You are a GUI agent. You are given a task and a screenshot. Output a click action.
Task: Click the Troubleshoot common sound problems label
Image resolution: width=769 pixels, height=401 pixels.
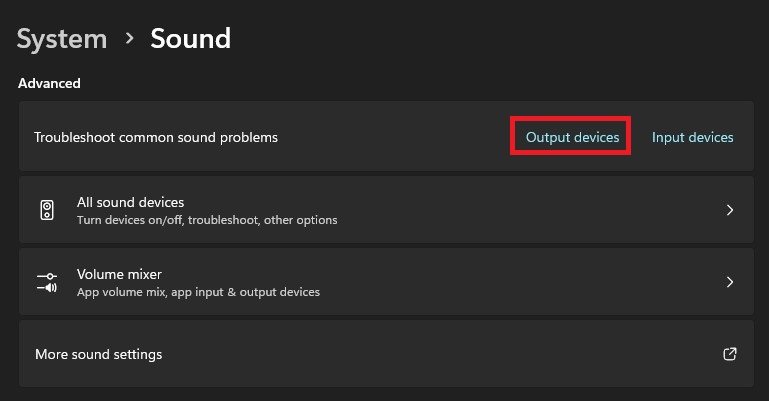pos(156,137)
